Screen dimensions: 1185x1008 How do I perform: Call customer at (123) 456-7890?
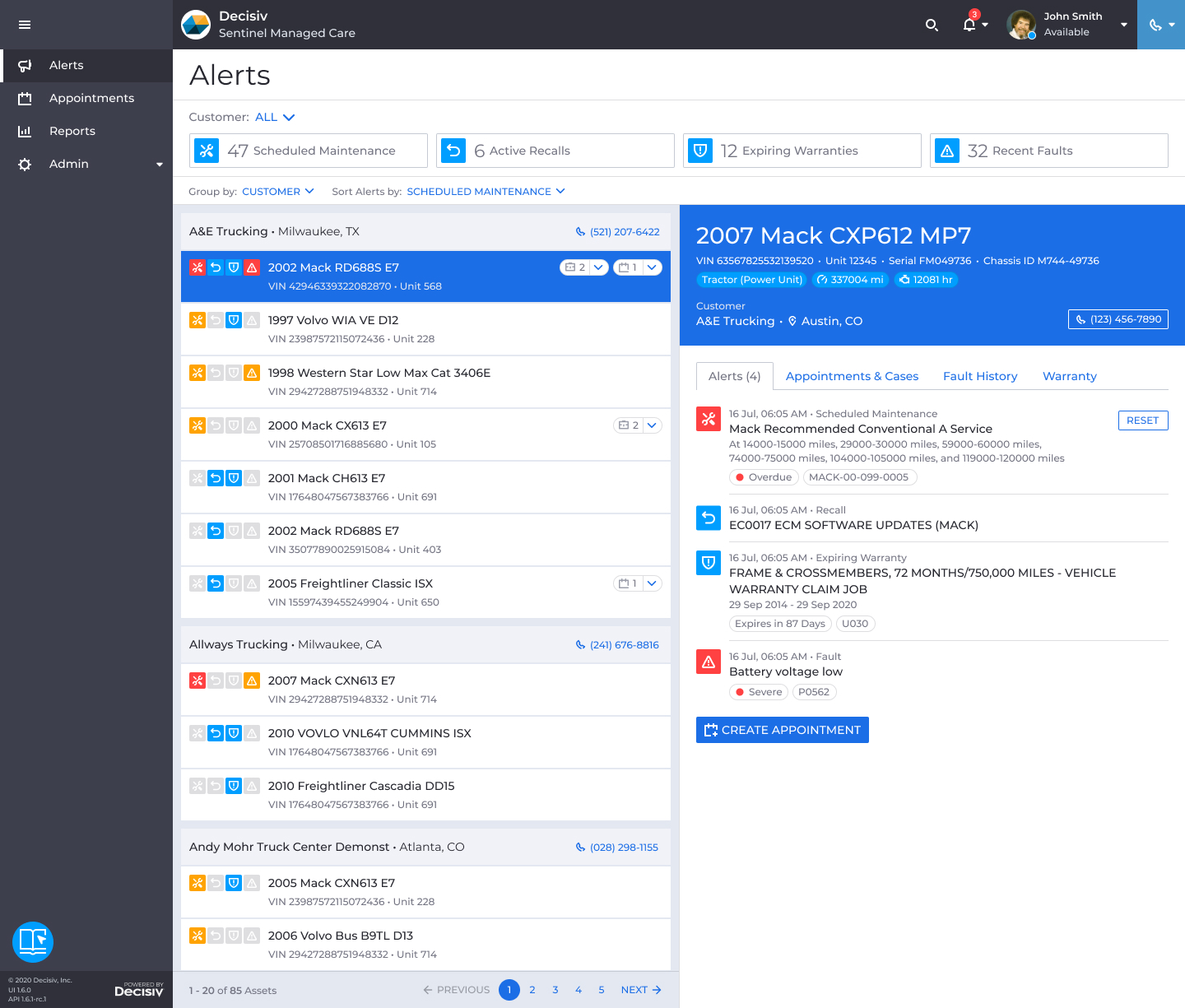1118,319
